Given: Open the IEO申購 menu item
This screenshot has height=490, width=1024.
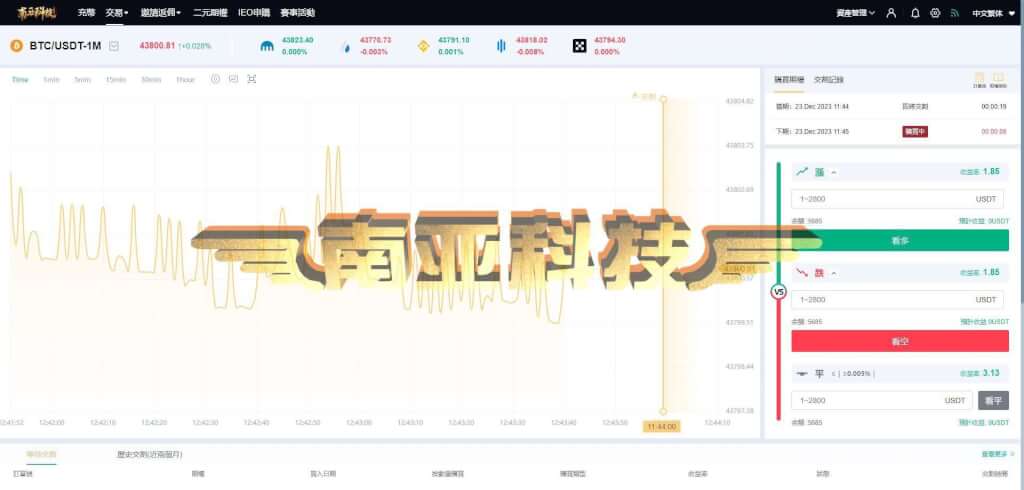Looking at the screenshot, I should (x=253, y=12).
